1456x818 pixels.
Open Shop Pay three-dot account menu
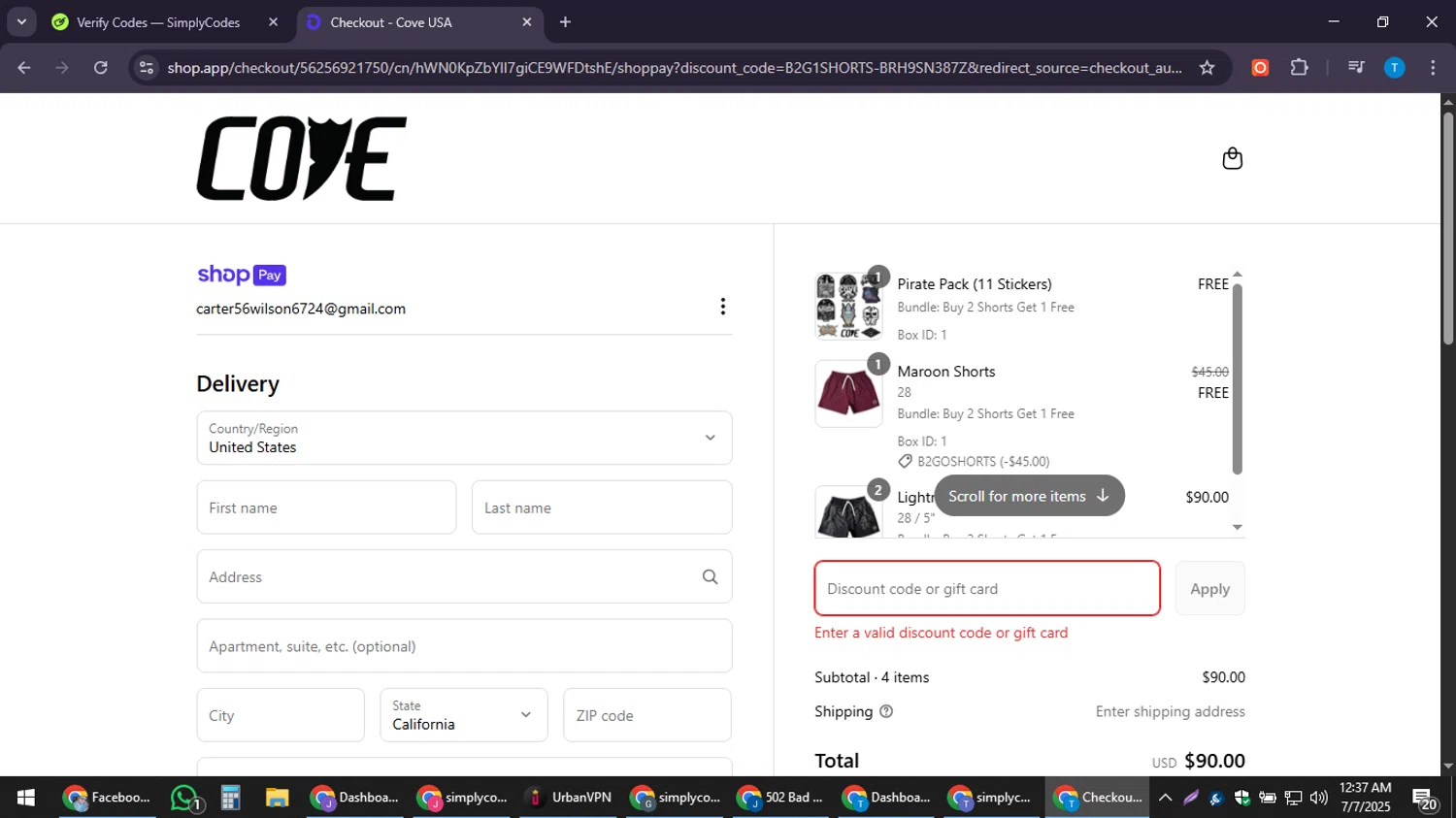coord(722,307)
